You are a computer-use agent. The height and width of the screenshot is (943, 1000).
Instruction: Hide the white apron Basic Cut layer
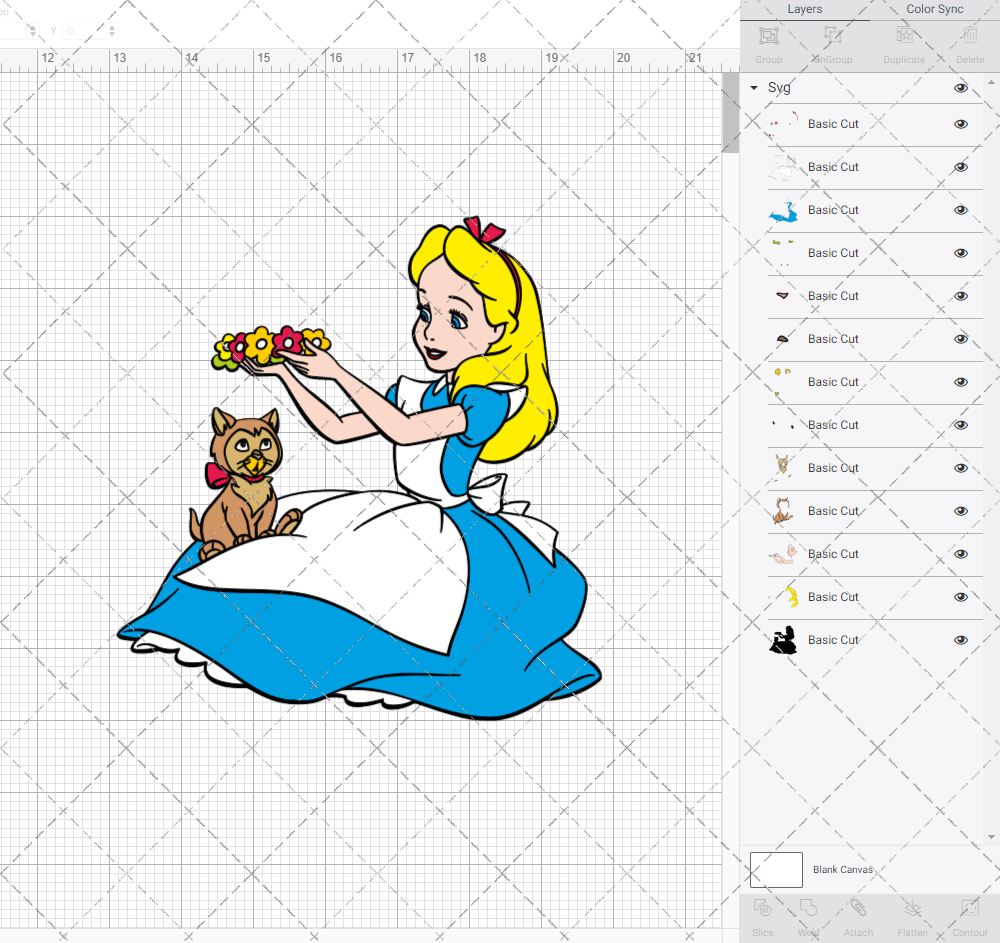click(x=961, y=167)
